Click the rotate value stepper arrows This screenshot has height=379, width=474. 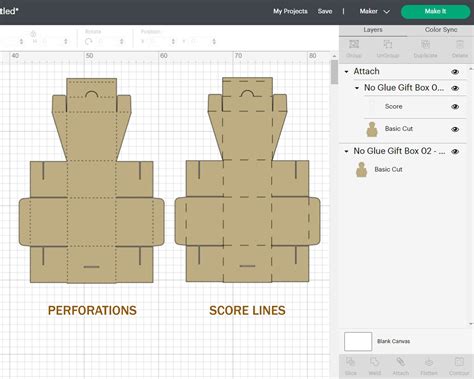[122, 41]
